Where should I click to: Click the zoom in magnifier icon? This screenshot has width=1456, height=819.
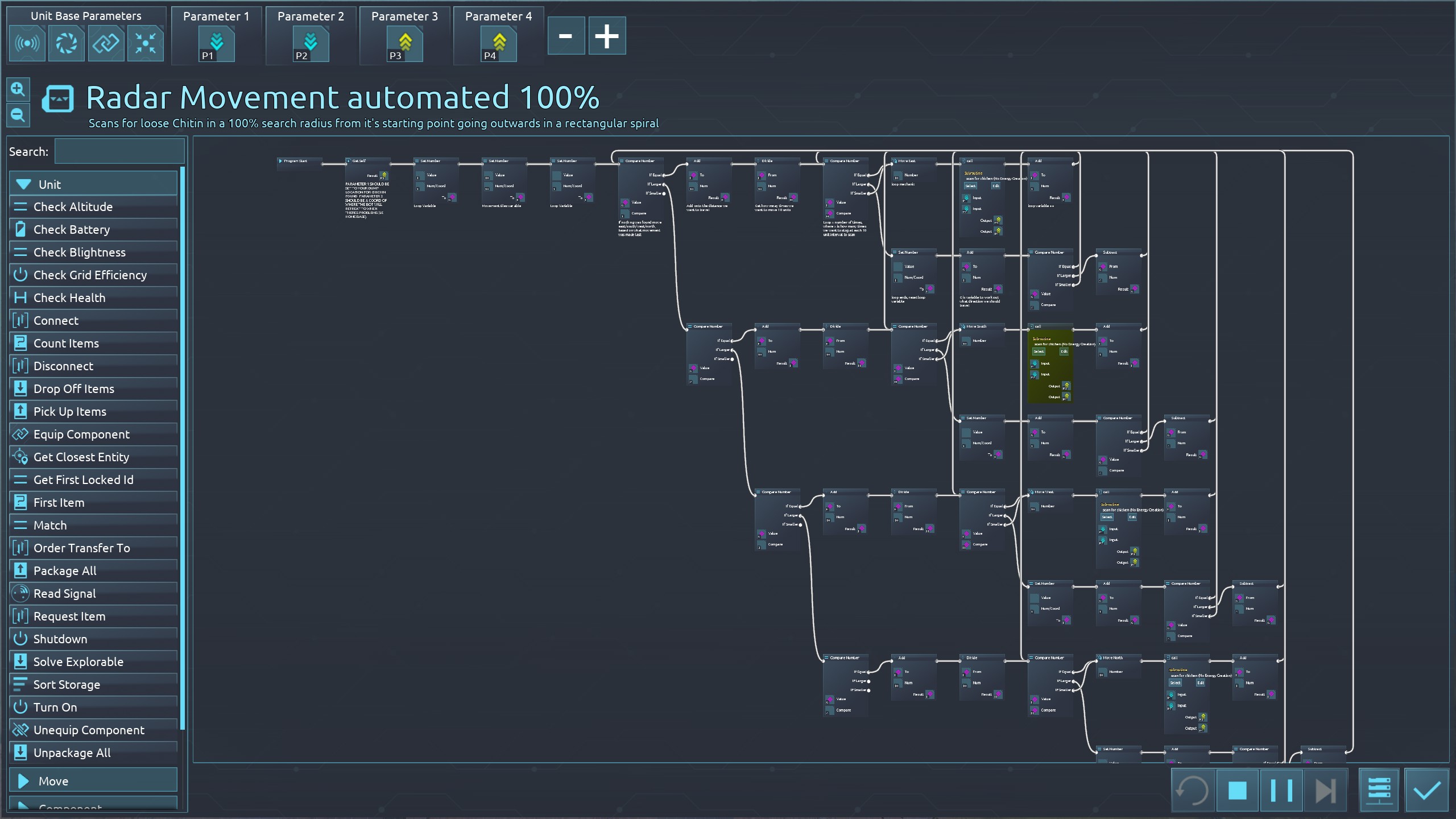click(x=18, y=89)
